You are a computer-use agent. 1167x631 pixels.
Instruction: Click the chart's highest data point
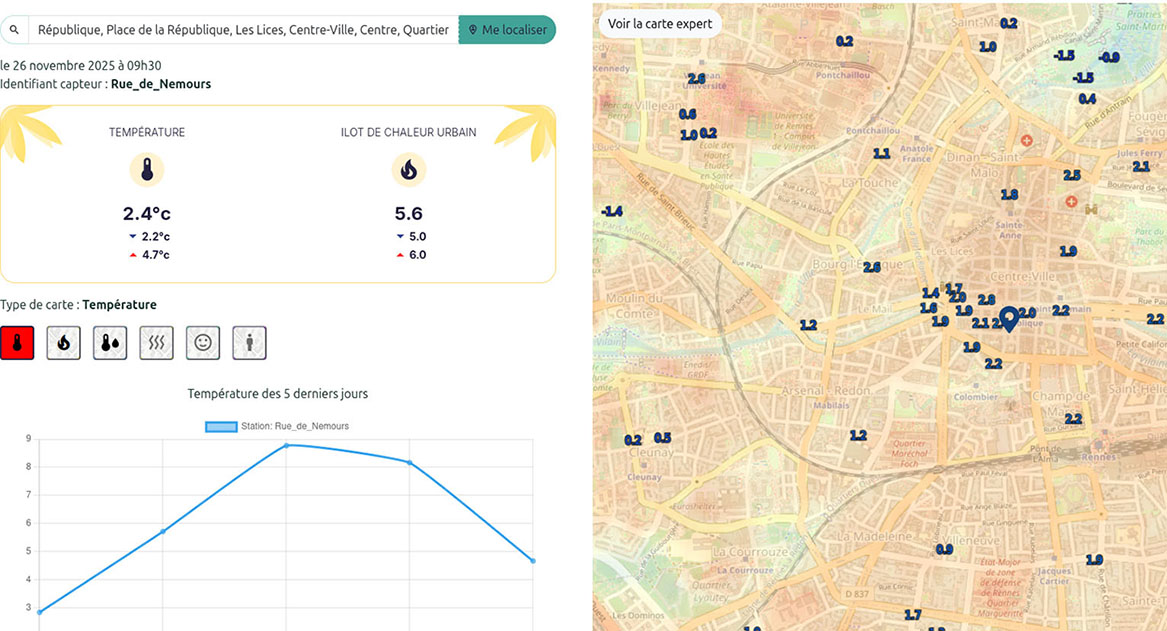286,445
